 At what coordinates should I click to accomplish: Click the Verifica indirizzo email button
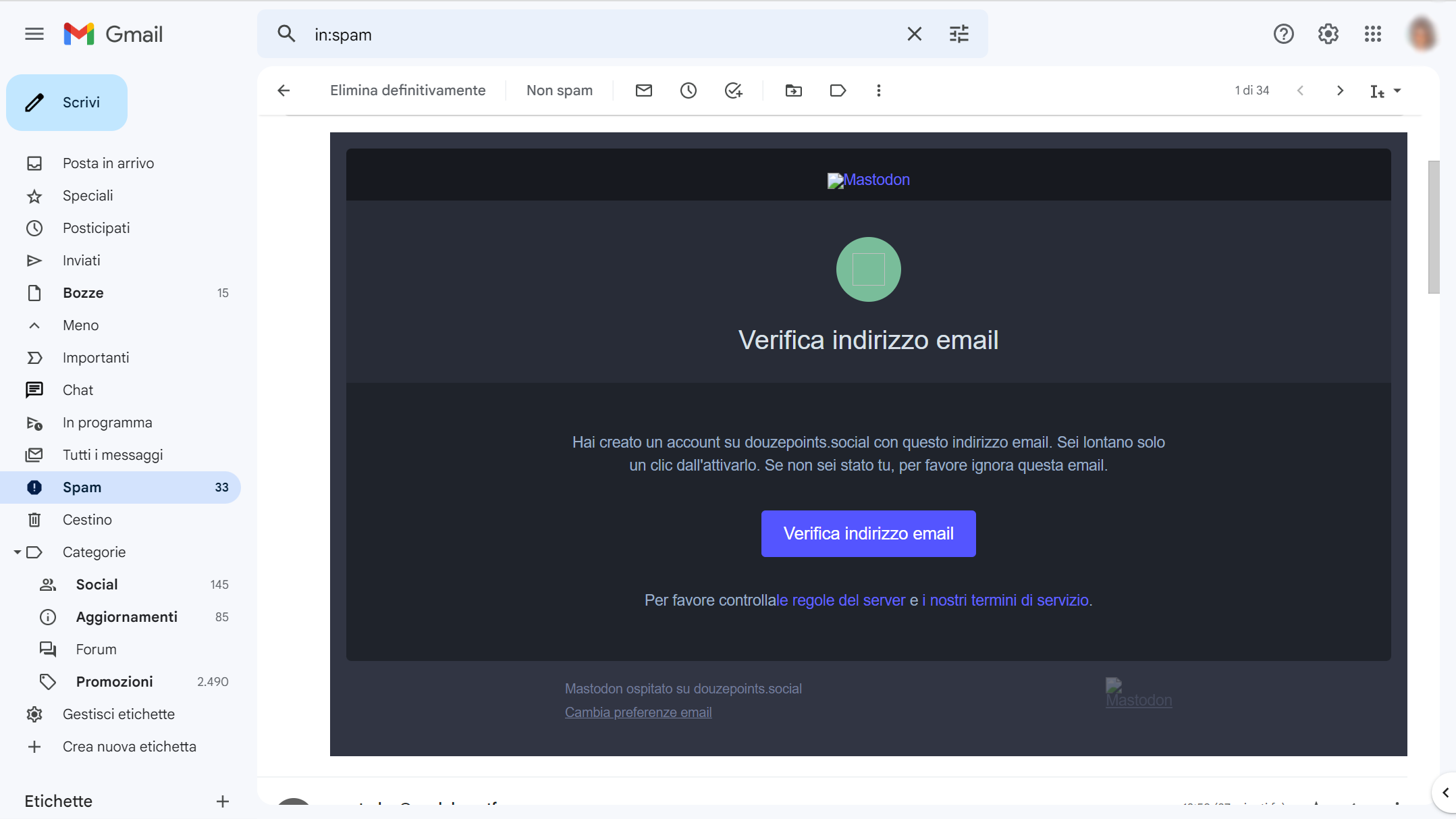click(868, 533)
